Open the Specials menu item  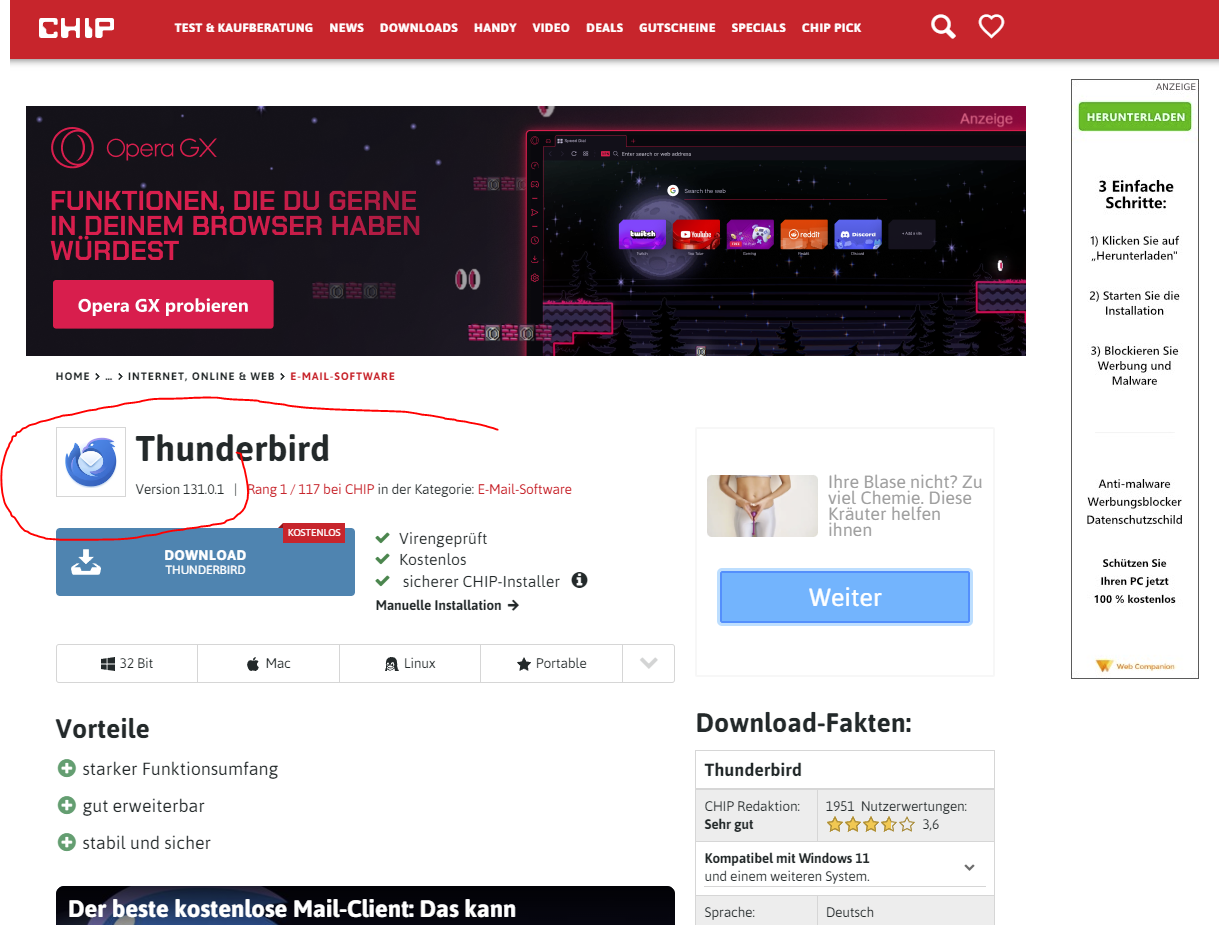(758, 28)
